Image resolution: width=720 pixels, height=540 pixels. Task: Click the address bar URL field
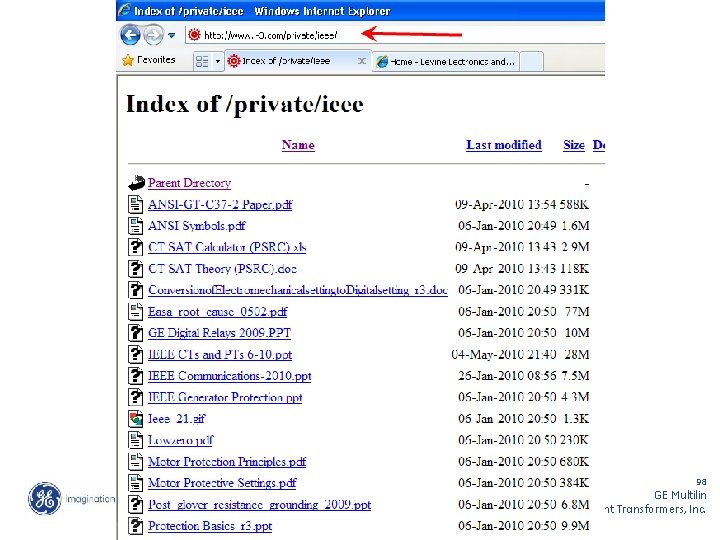(x=395, y=35)
